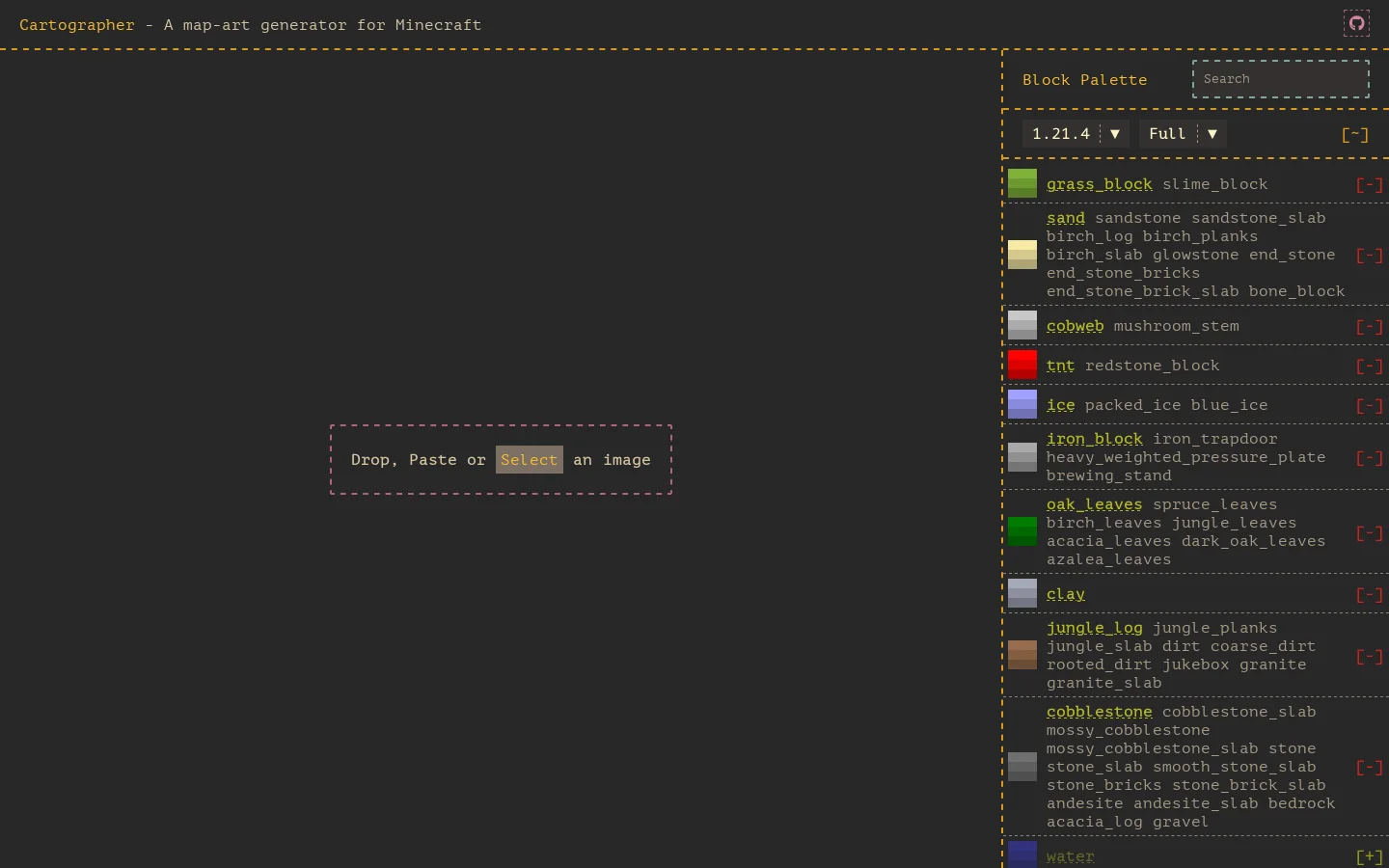The image size is (1389, 868).
Task: Select mossy_cobblestone block
Action: [1129, 730]
